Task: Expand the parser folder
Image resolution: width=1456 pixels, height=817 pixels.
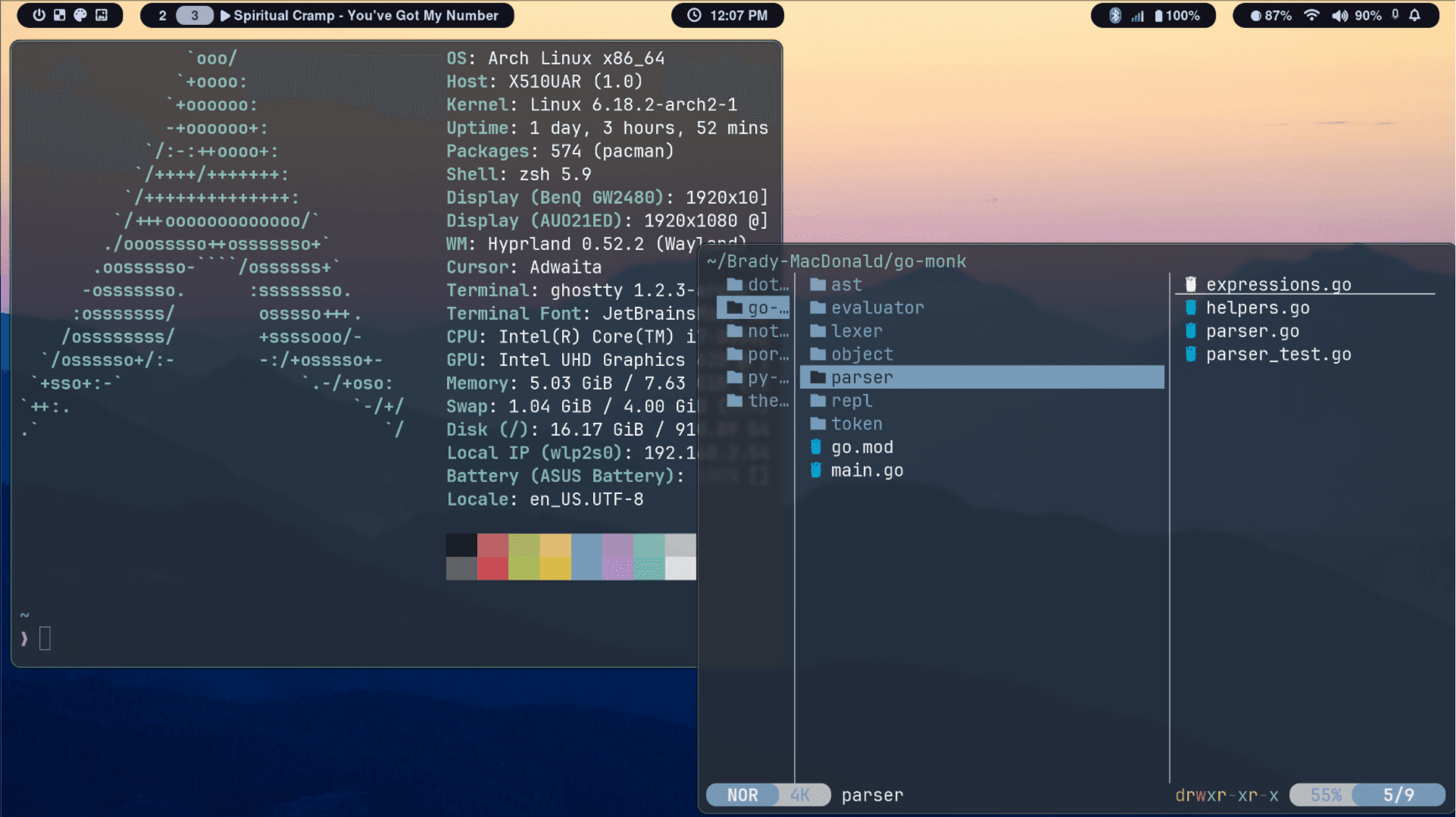Action: click(861, 377)
